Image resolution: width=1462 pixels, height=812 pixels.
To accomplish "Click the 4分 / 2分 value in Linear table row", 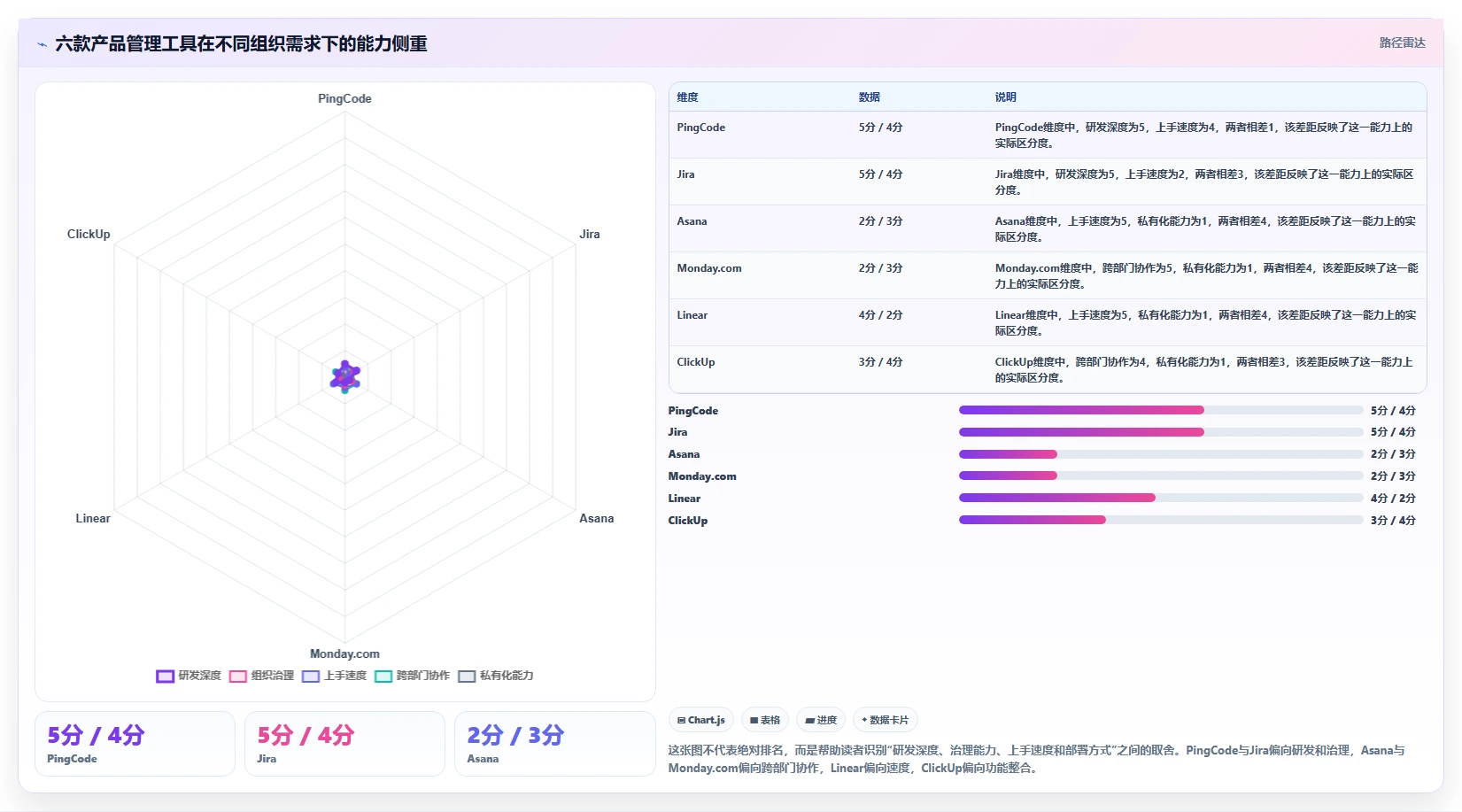I will [880, 315].
